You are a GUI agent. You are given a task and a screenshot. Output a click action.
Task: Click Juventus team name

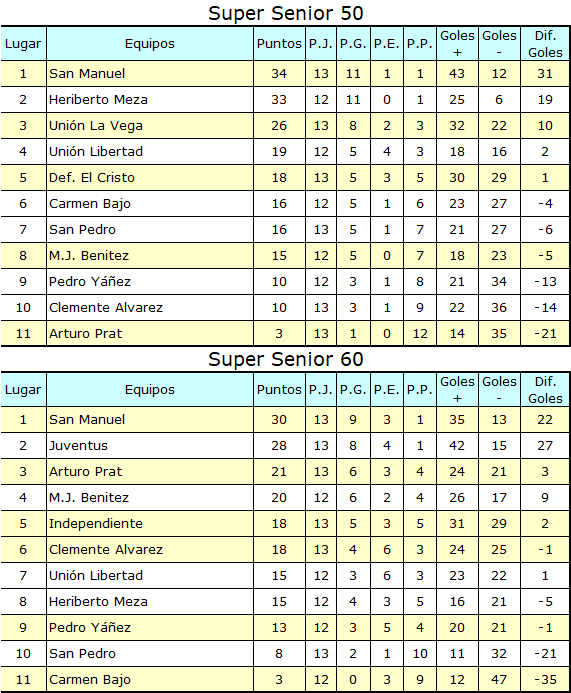pyautogui.click(x=78, y=446)
